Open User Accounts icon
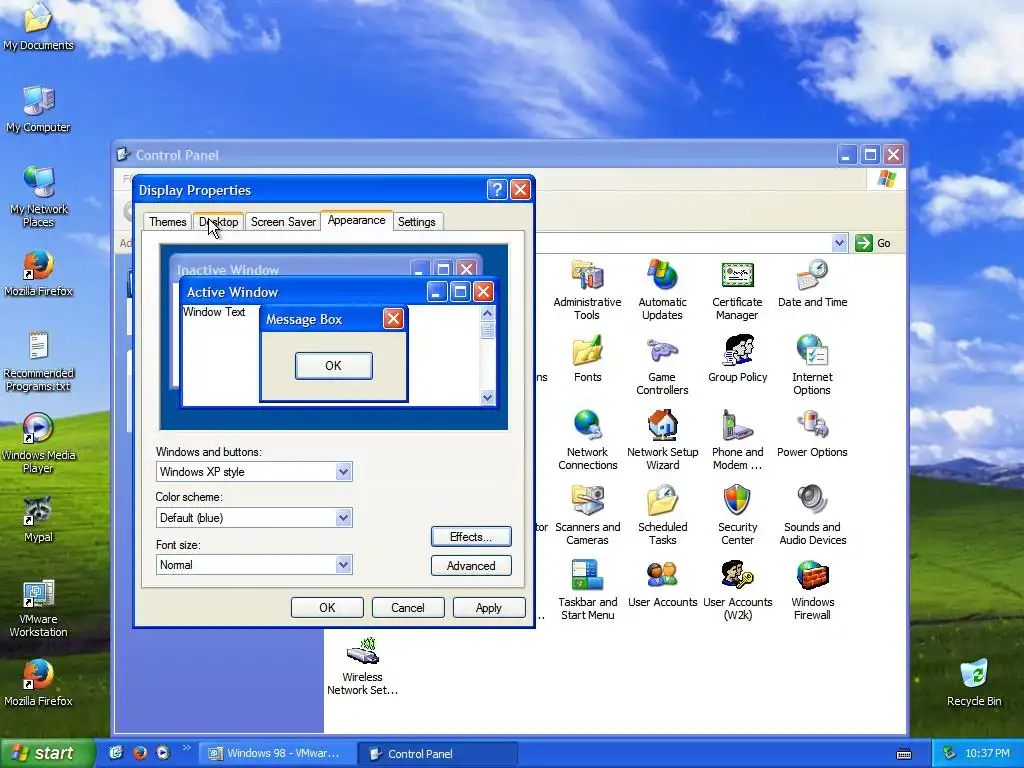1024x768 pixels. click(x=662, y=584)
